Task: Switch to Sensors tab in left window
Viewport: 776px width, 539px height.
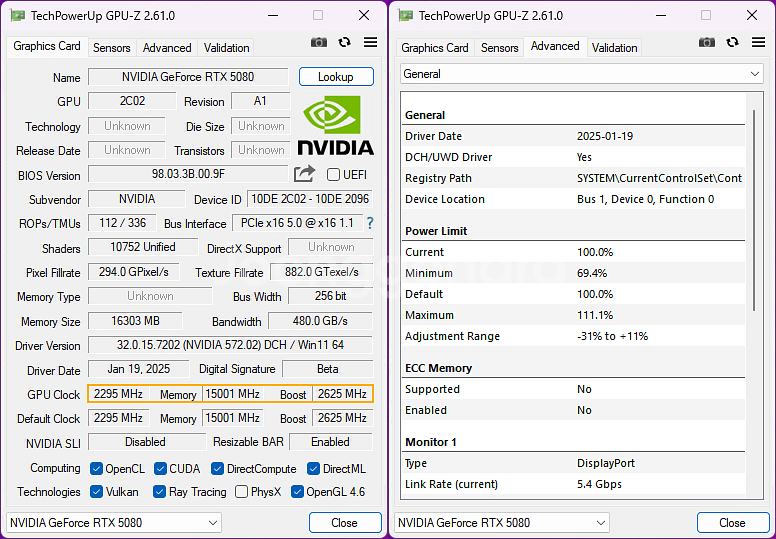Action: pos(112,48)
